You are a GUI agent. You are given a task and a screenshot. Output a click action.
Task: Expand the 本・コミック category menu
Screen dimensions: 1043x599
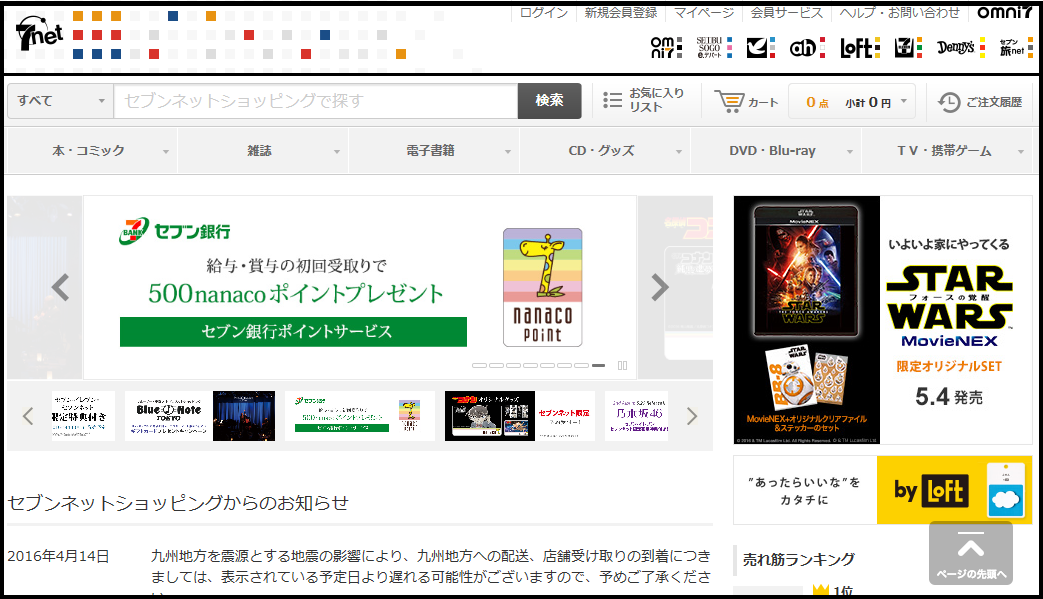click(x=92, y=151)
